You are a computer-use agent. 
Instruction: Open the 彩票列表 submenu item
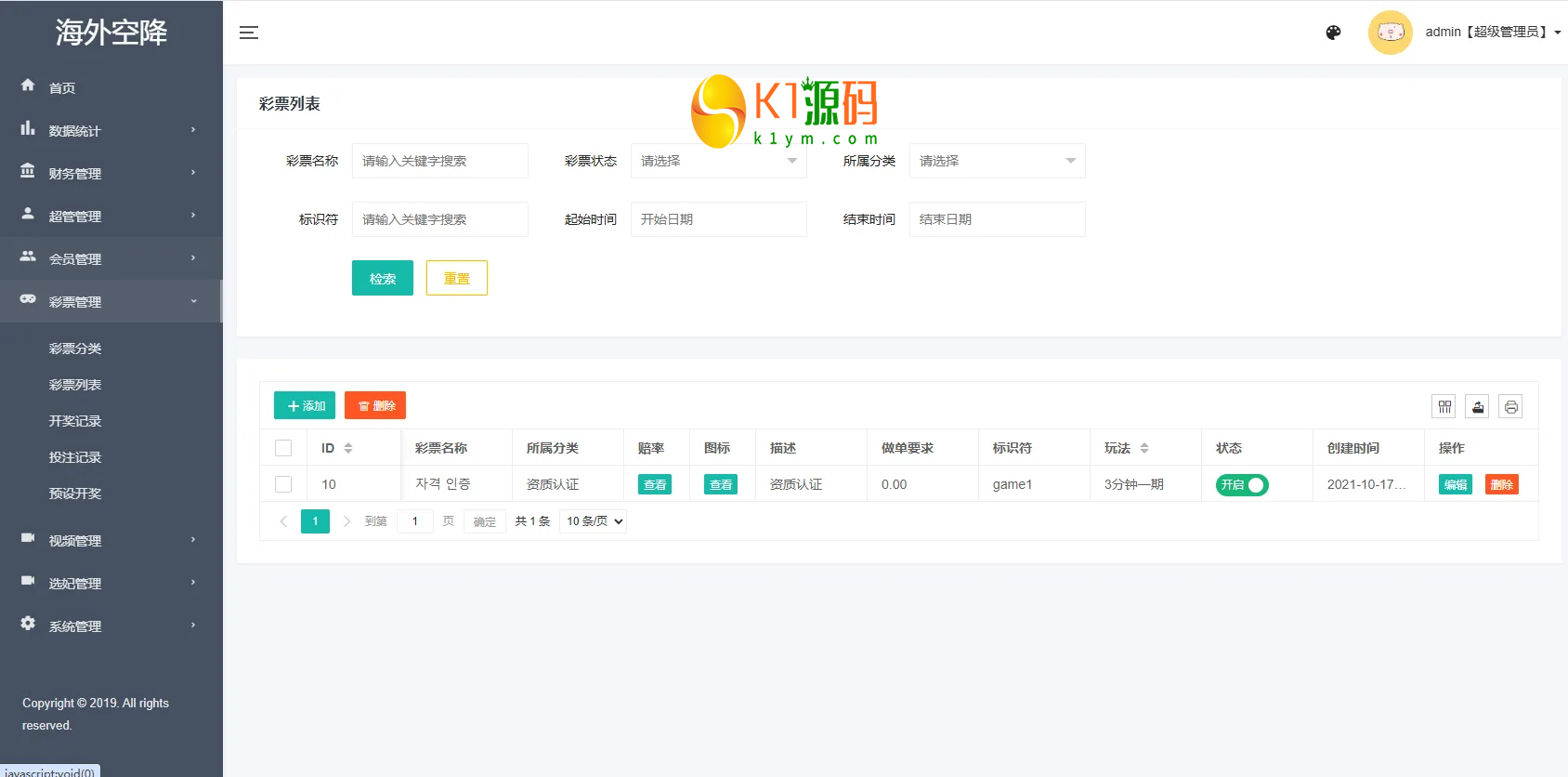[x=75, y=385]
